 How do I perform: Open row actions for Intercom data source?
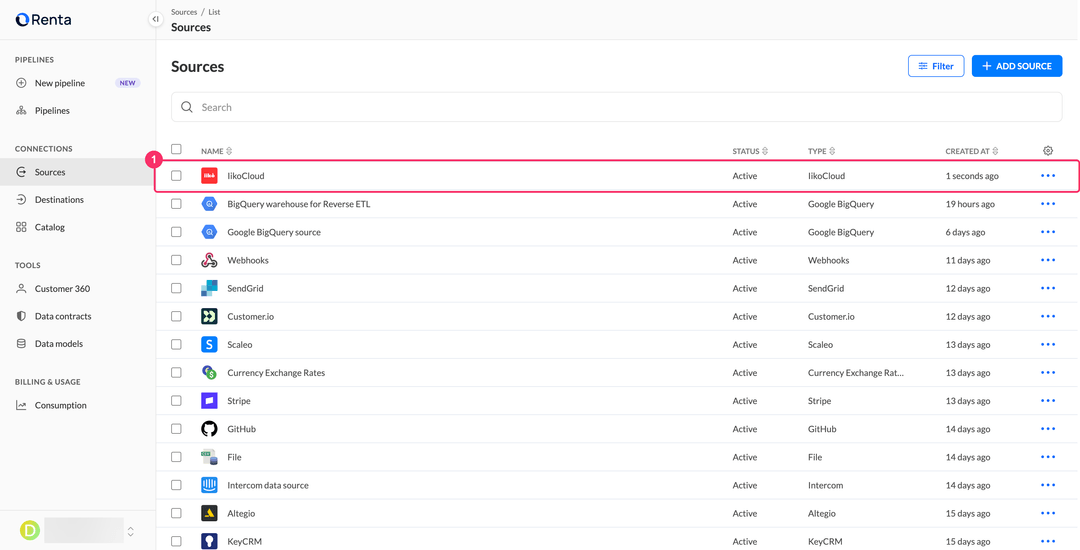(x=1048, y=485)
